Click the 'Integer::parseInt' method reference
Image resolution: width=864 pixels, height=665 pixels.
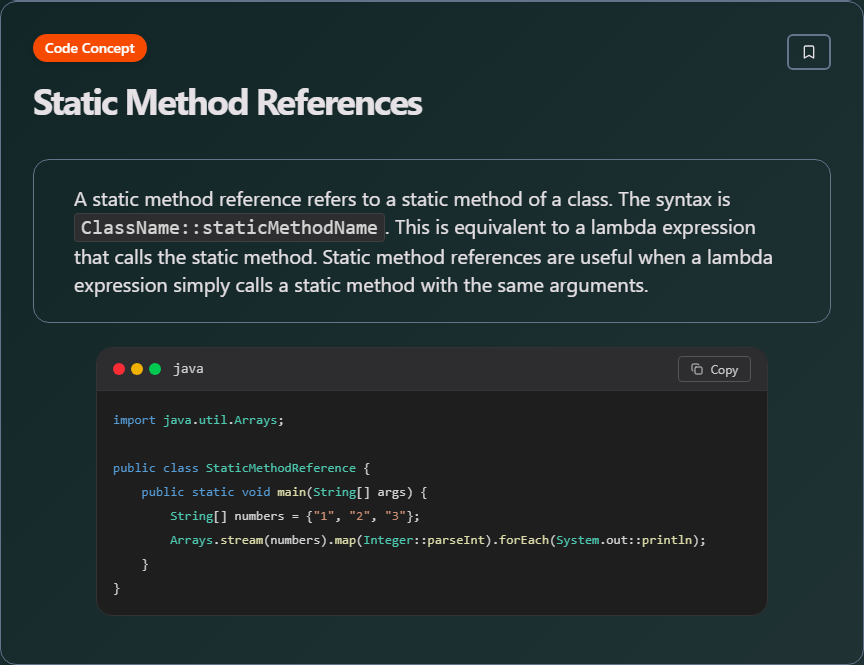[423, 540]
